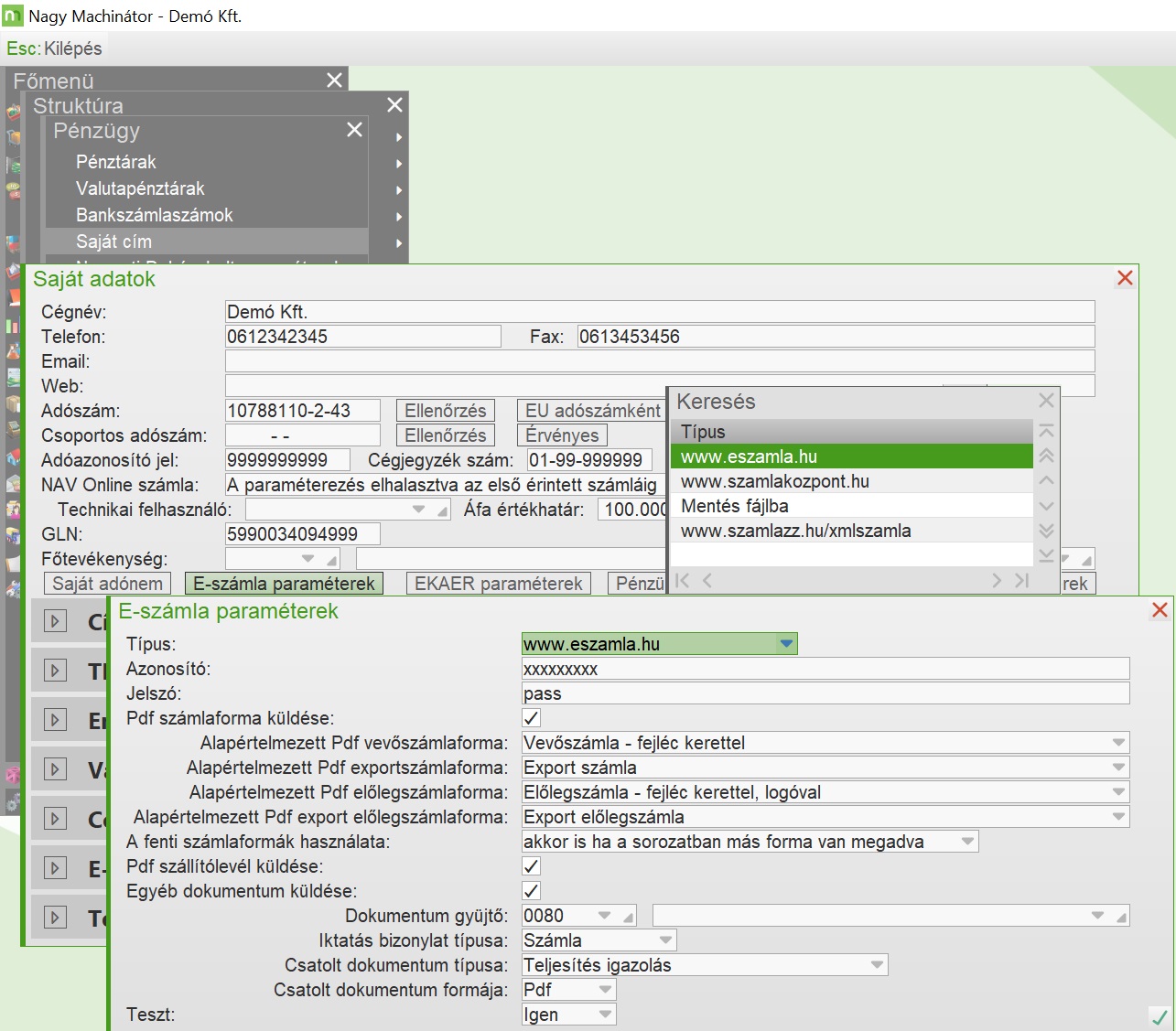Confirm with the green checkmark icon
The width and height of the screenshot is (1176, 1031).
pyautogui.click(x=1159, y=1016)
